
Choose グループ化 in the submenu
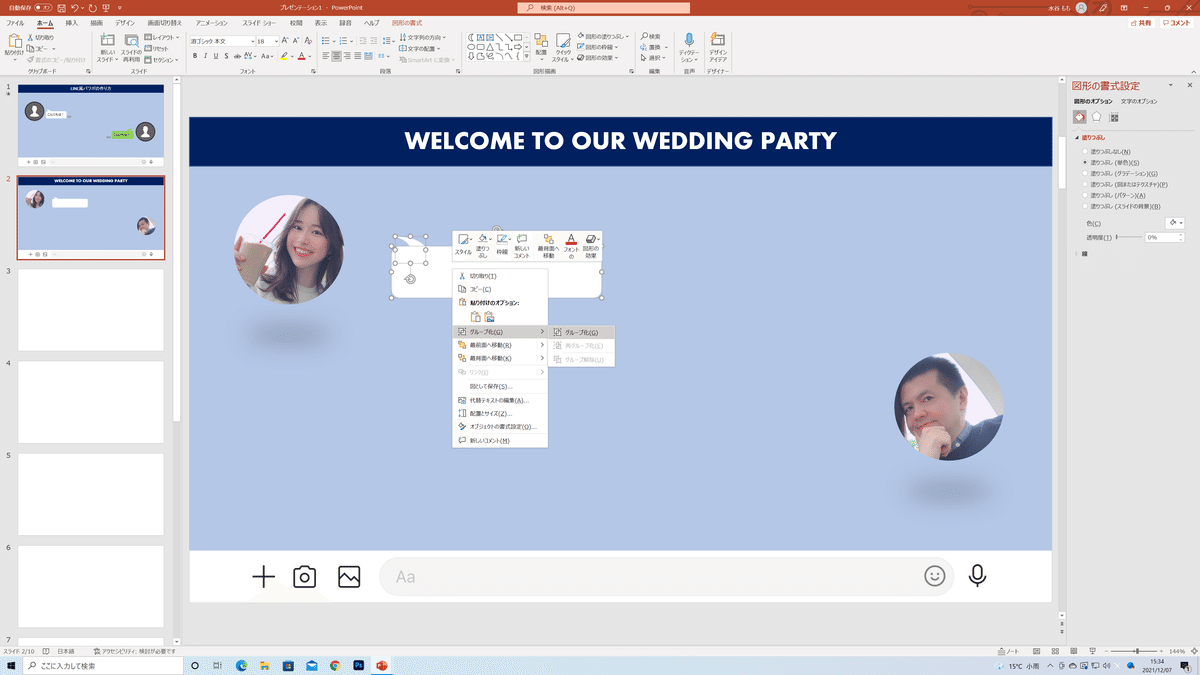[x=581, y=332]
